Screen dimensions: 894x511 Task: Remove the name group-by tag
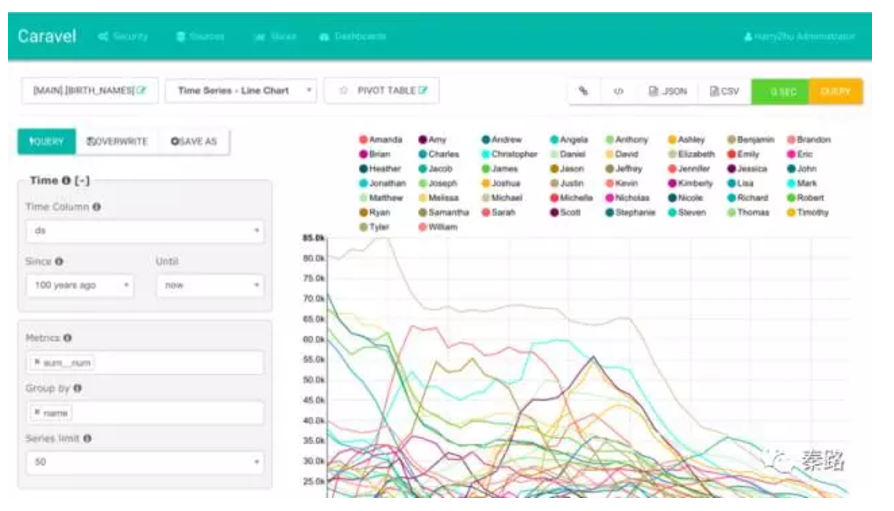[37, 412]
